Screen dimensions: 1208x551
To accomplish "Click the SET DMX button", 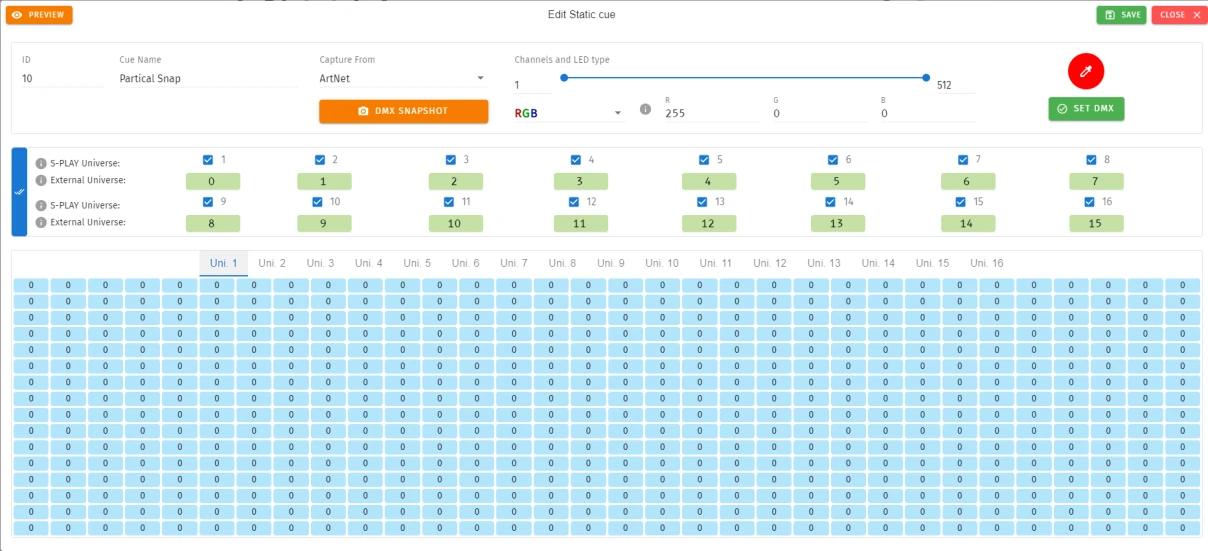I will 1086,108.
